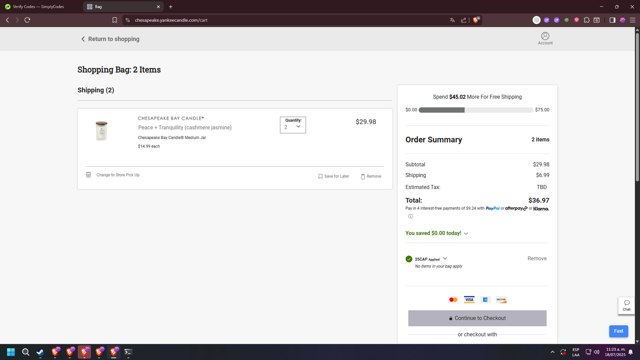
Task: Open the green extension icon in toolbar
Action: (x=567, y=20)
